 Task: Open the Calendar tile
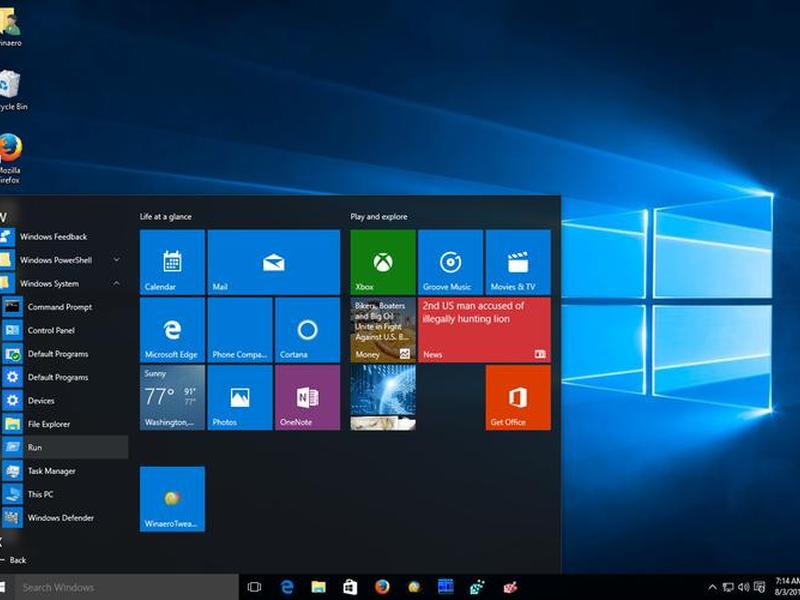pos(172,262)
